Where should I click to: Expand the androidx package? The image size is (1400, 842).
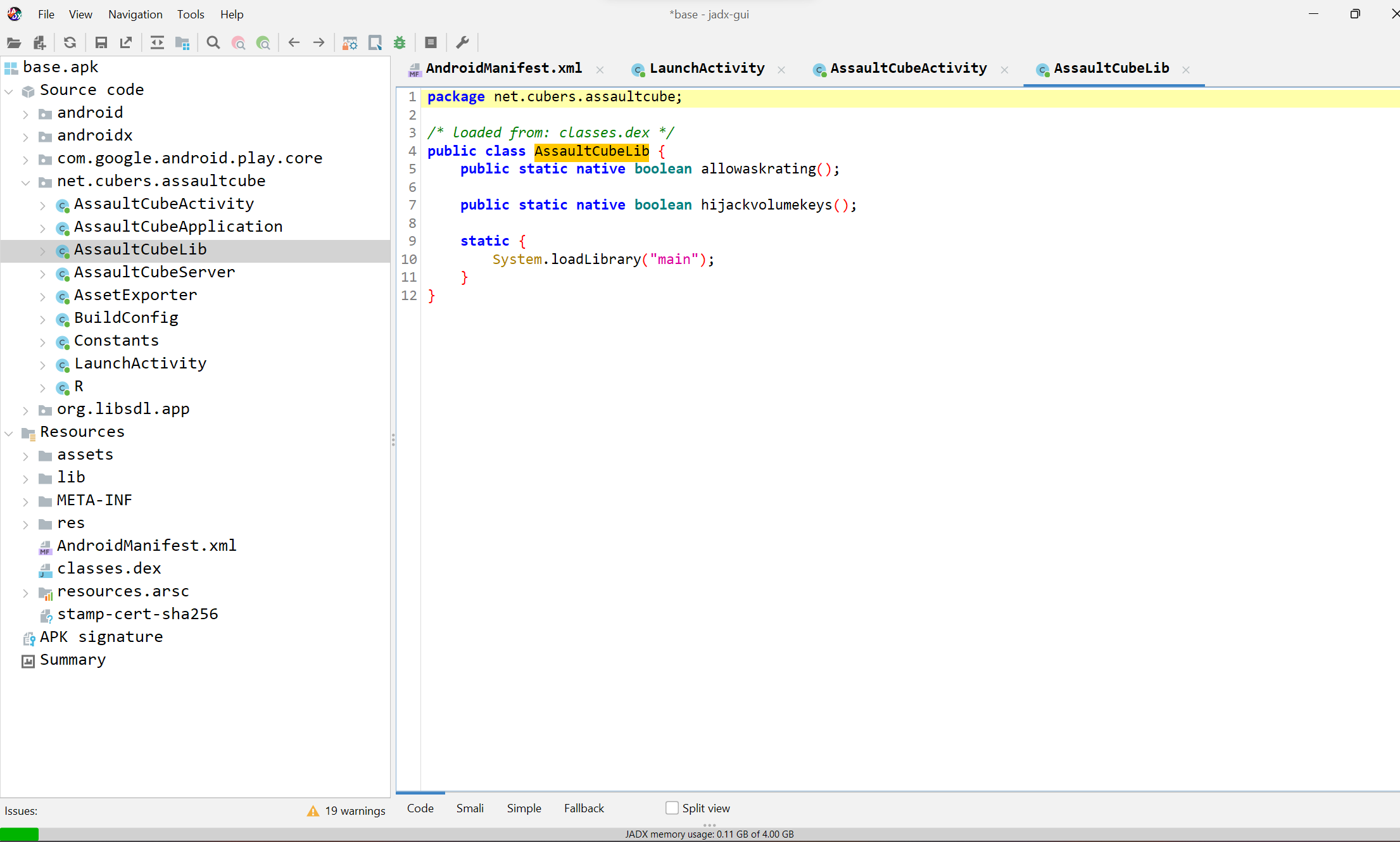pos(26,137)
